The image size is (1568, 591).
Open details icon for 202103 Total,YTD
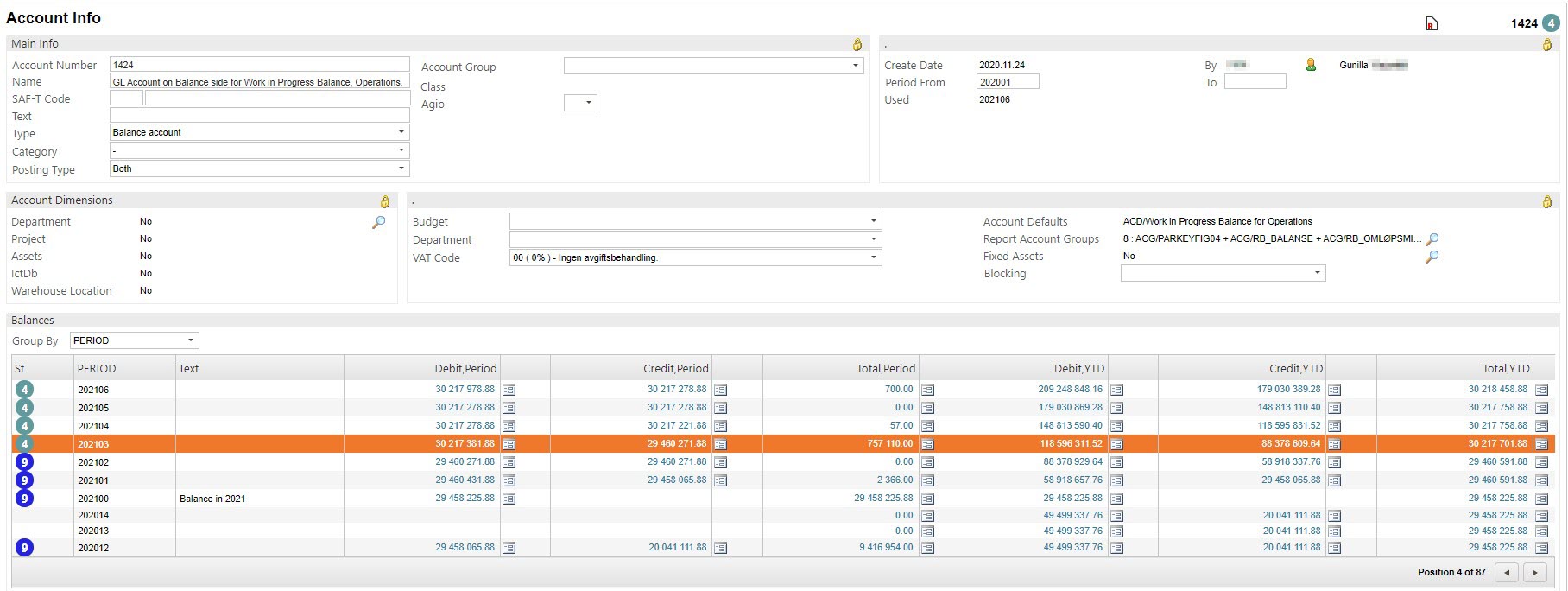coord(1541,444)
